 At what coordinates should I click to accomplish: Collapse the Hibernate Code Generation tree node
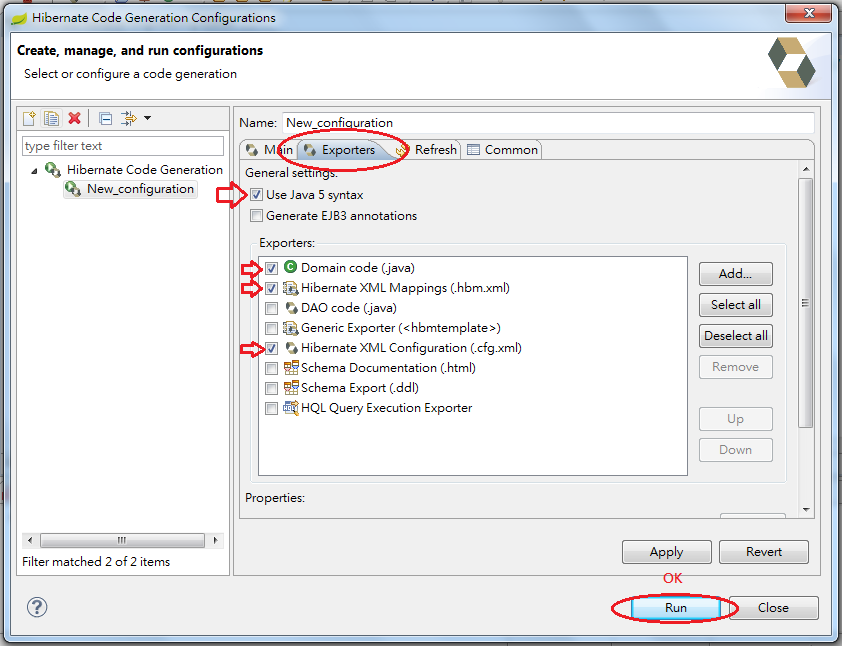34,171
